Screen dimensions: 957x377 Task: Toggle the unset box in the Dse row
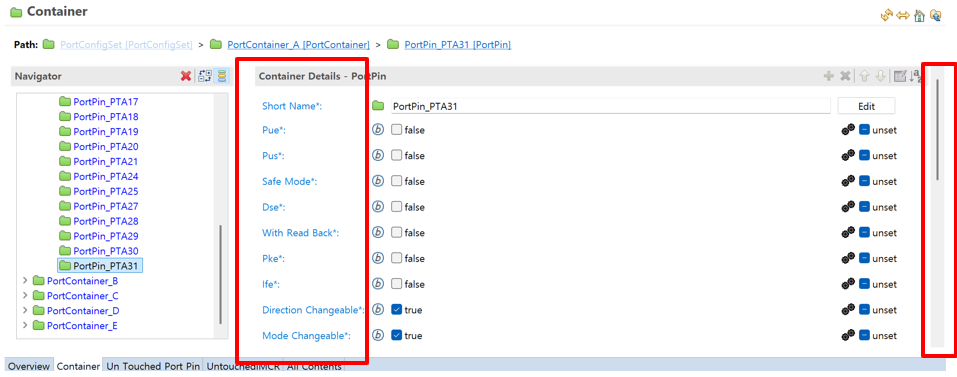864,207
